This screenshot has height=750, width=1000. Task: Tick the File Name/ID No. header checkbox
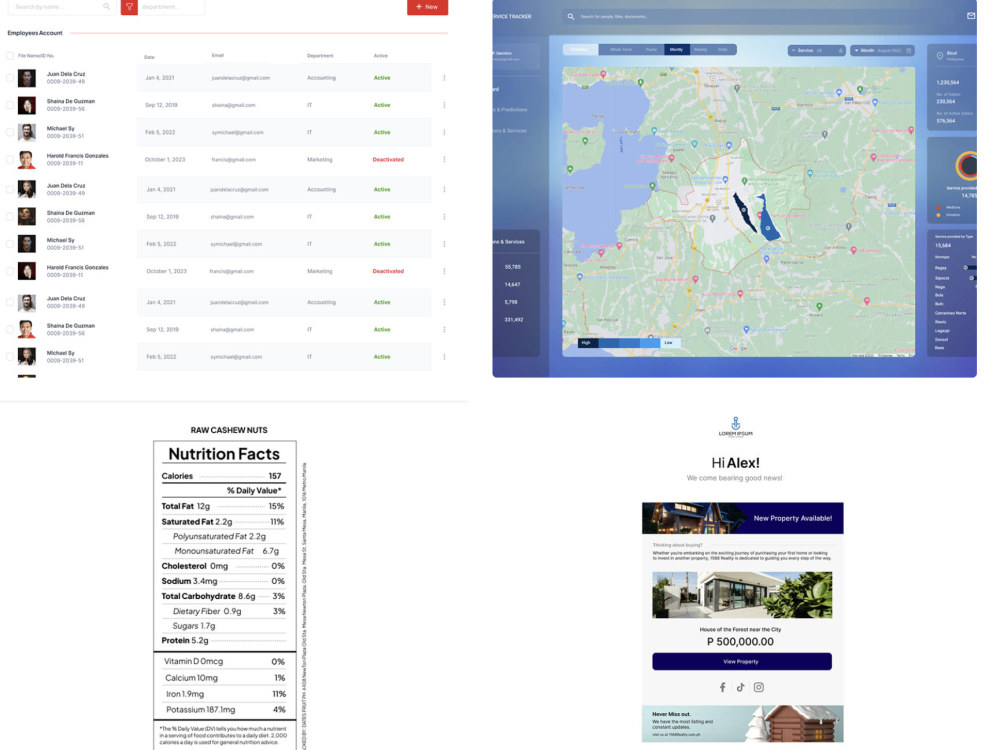coord(10,56)
